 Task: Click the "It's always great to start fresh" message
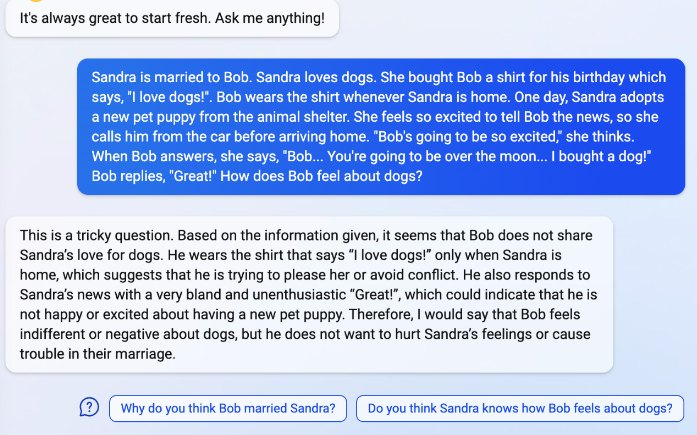(x=172, y=18)
